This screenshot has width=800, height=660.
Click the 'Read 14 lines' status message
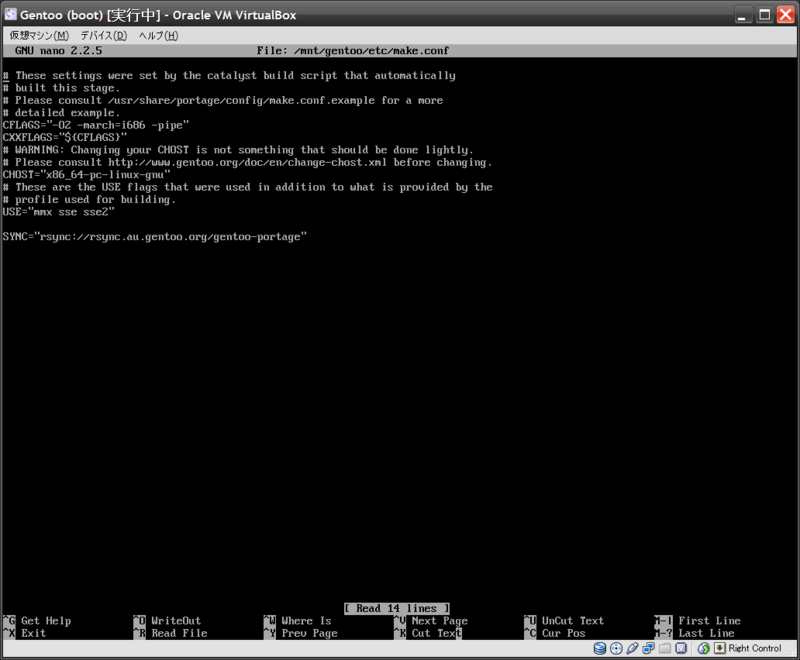pyautogui.click(x=396, y=608)
